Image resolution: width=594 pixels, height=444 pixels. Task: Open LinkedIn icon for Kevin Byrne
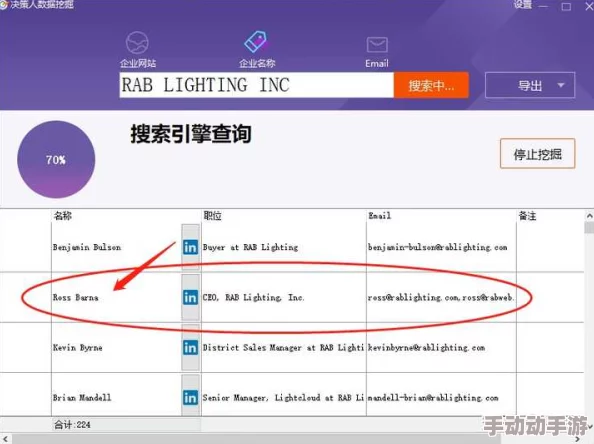click(x=190, y=347)
